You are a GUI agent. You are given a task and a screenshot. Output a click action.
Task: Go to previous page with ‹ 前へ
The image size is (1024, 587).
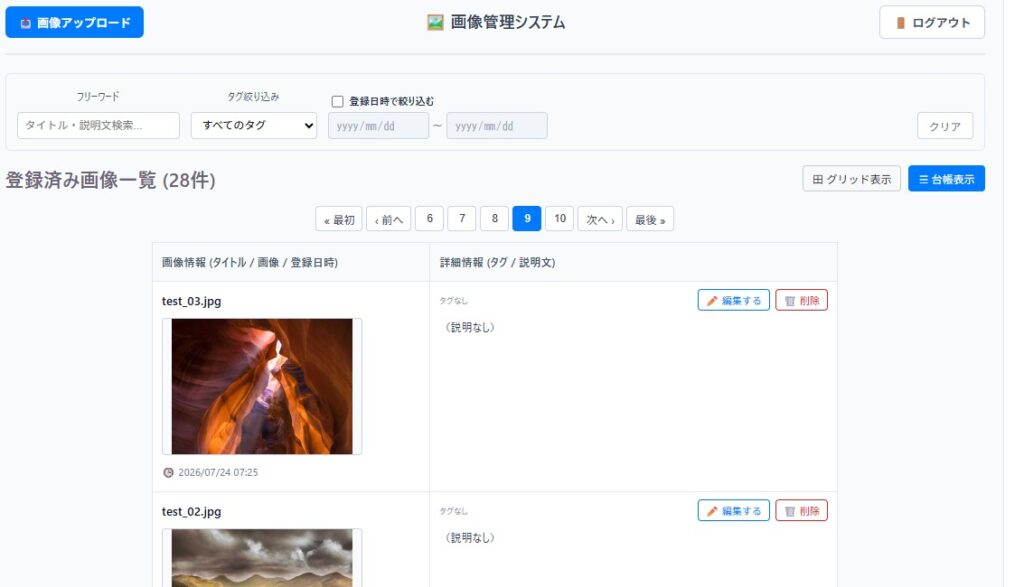coord(389,219)
